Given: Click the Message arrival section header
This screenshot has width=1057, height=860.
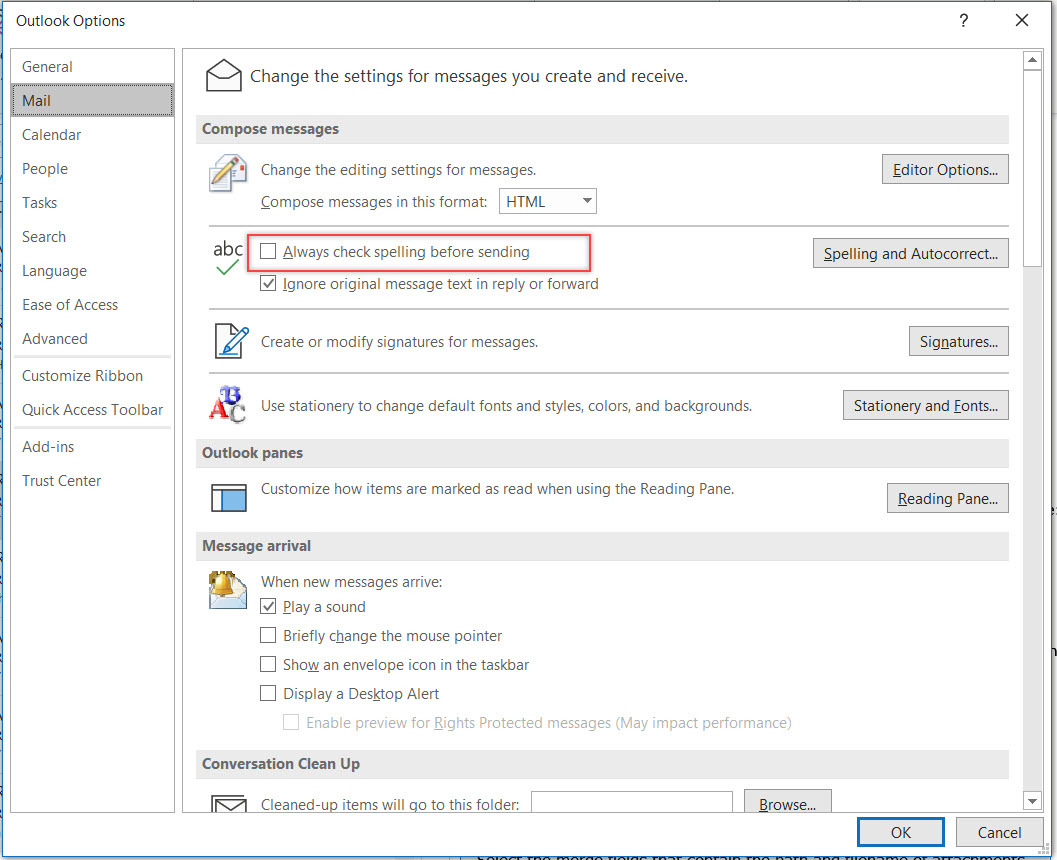Looking at the screenshot, I should pos(602,546).
